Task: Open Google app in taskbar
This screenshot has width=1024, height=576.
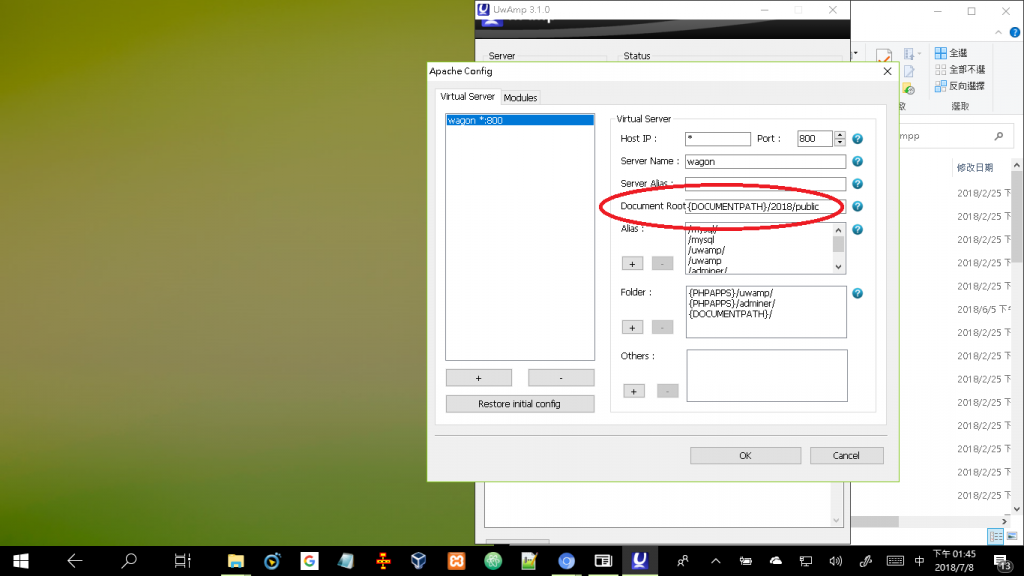Action: (309, 561)
